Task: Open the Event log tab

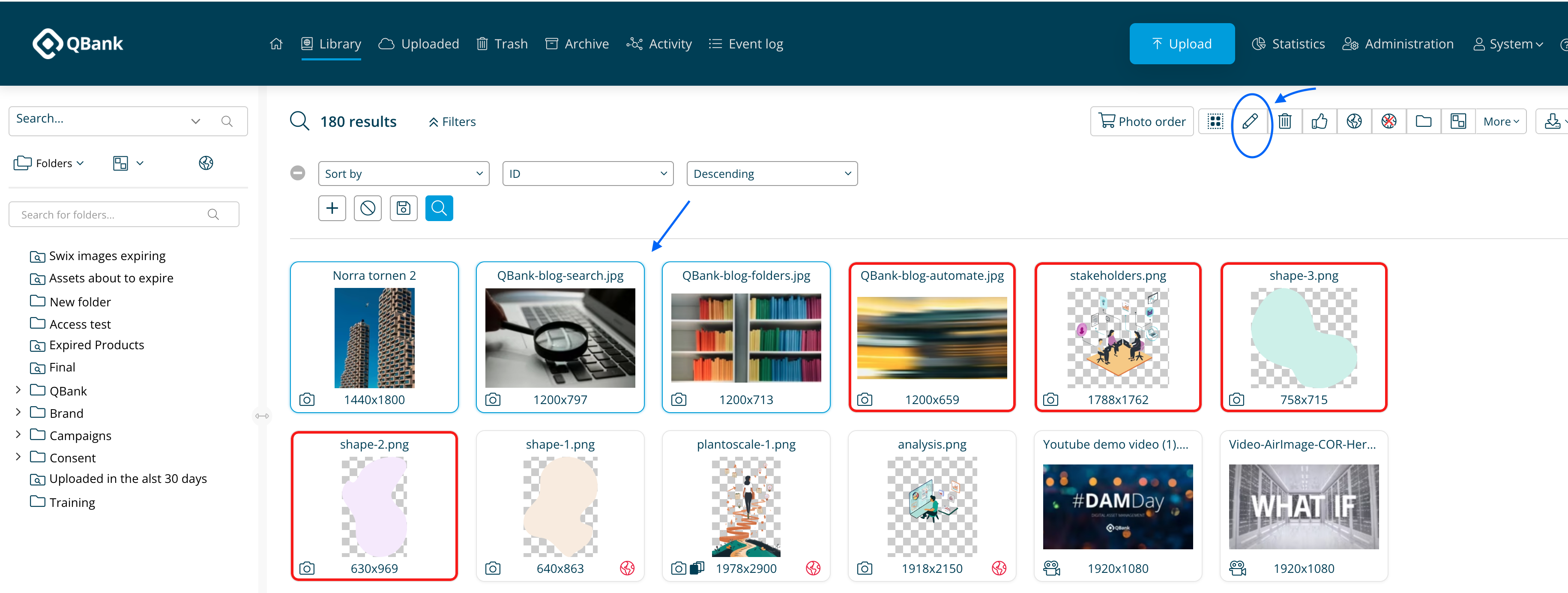Action: (745, 44)
